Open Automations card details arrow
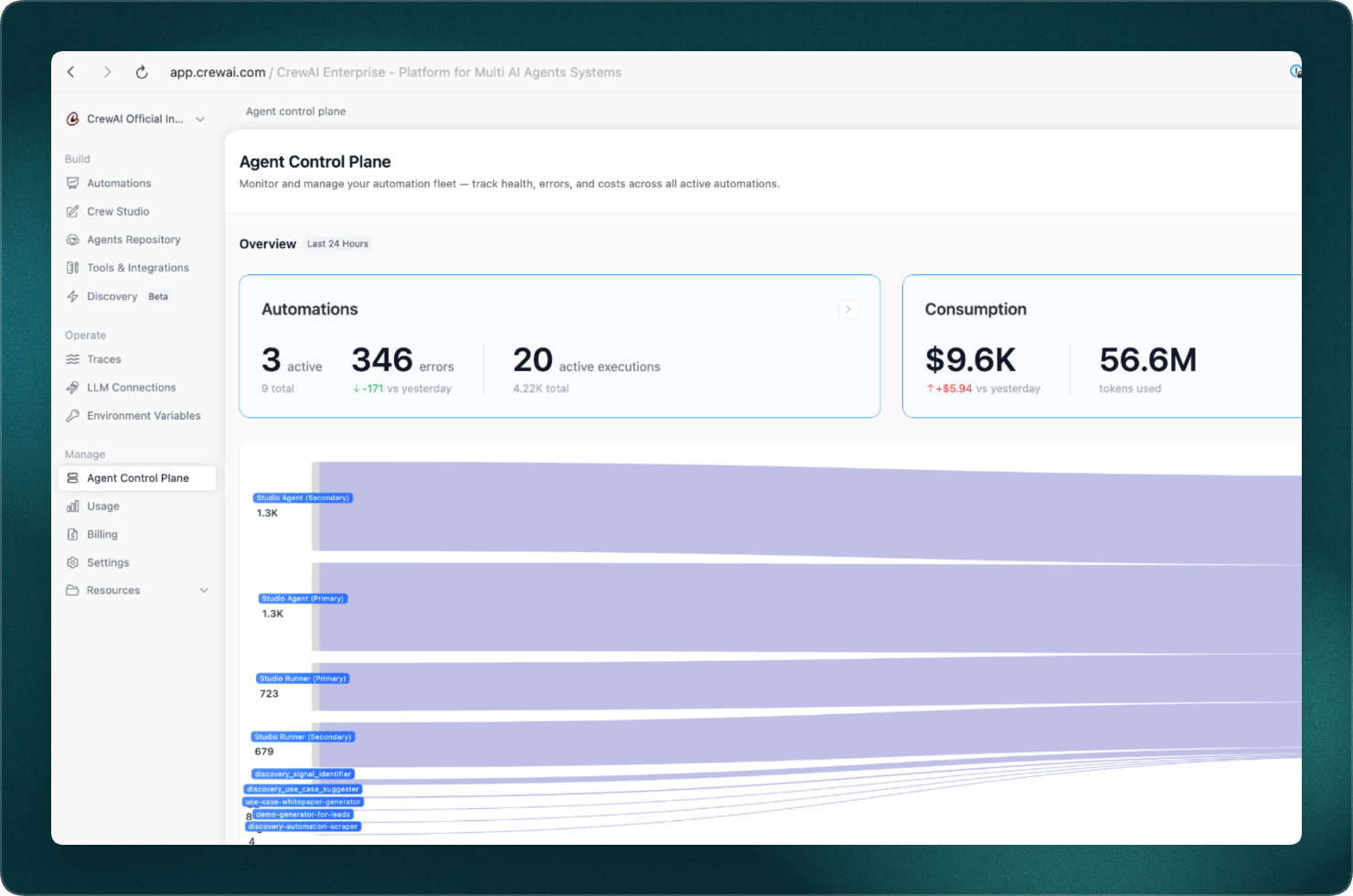 click(x=848, y=309)
